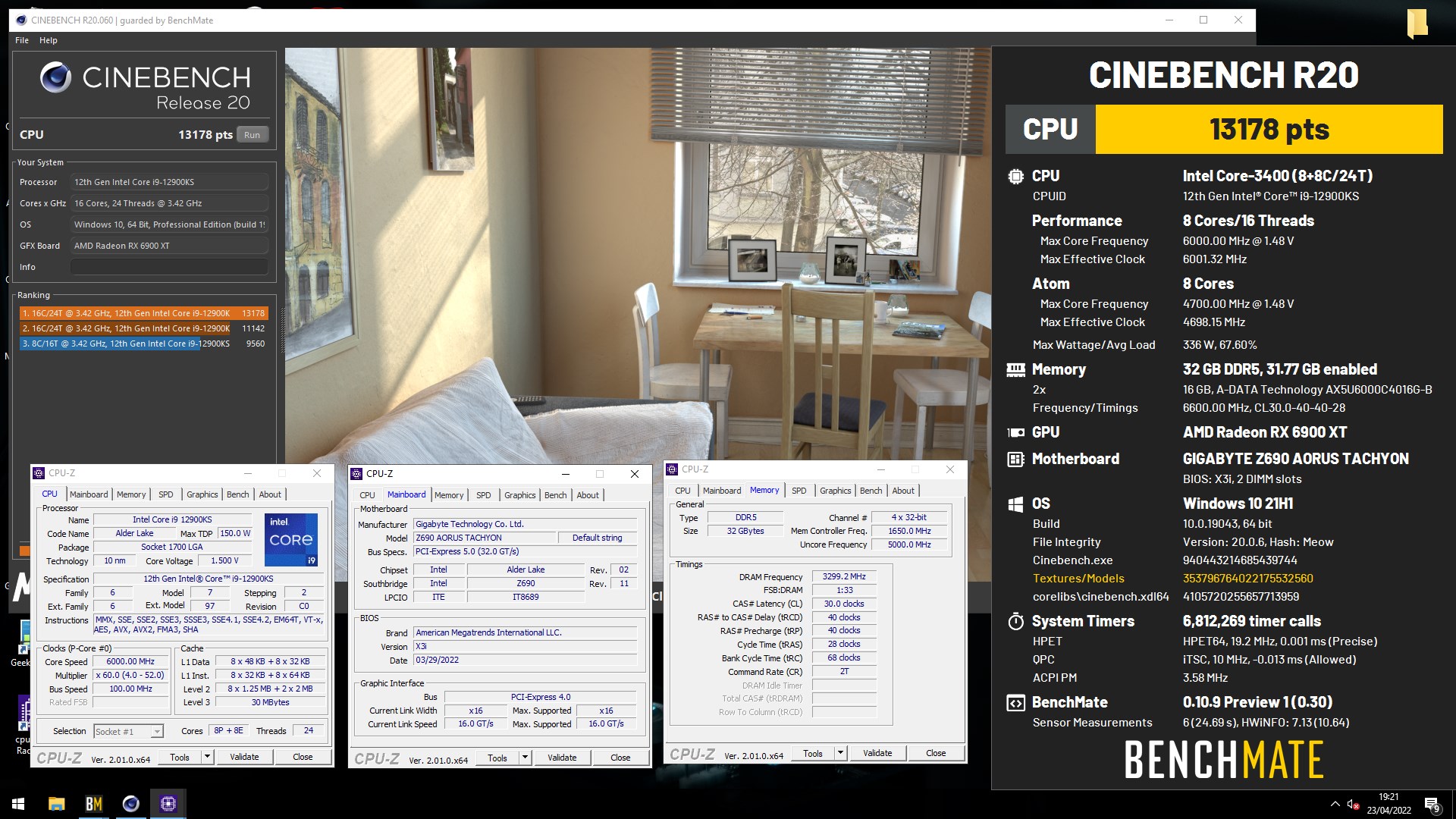Expand Tools dropdown arrow in middle CPU-Z window
The image size is (1456, 819).
click(525, 758)
